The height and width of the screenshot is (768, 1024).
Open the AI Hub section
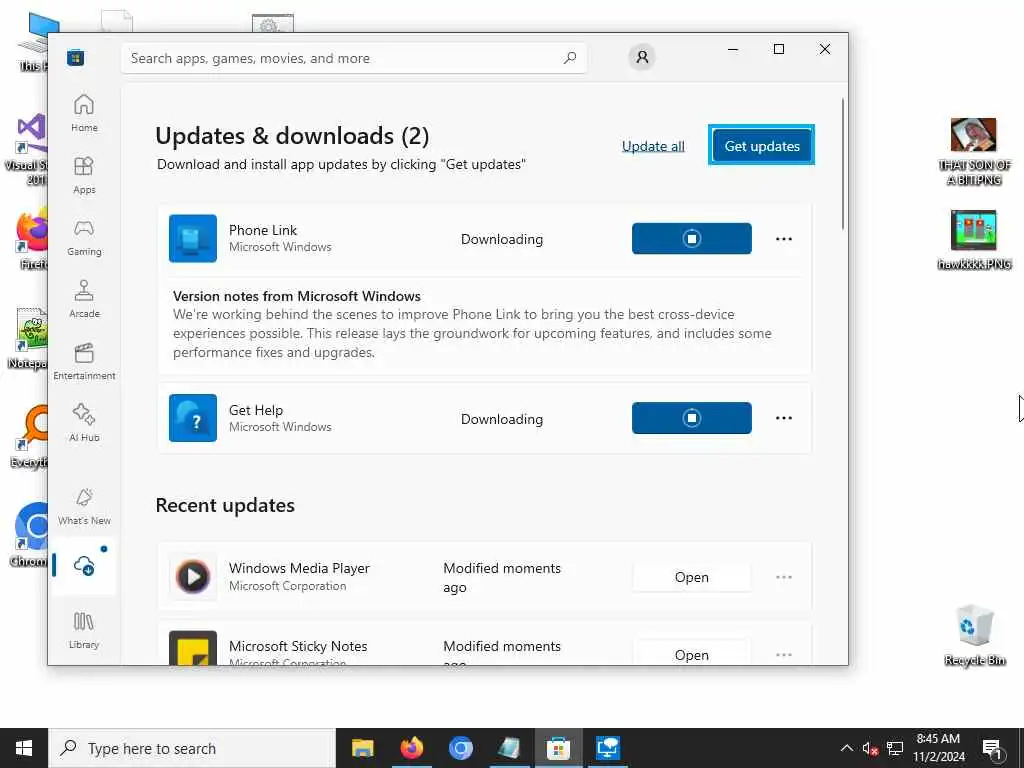click(84, 423)
